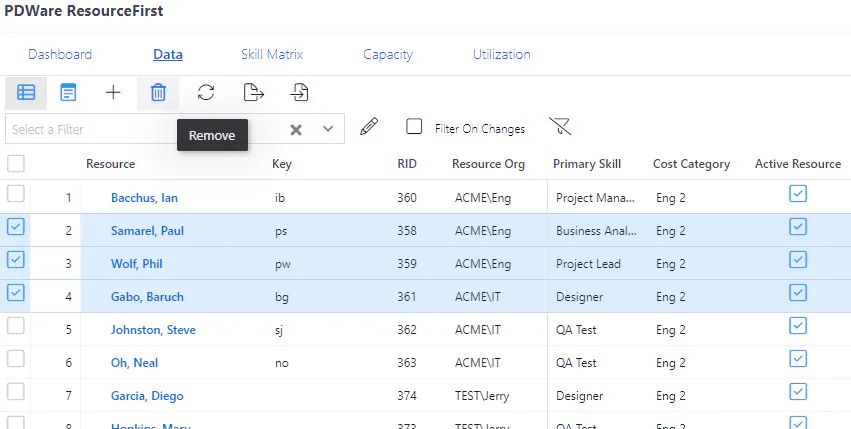Open the Samarel, Paul resource link
Screen dimensions: 851x429
[147, 231]
